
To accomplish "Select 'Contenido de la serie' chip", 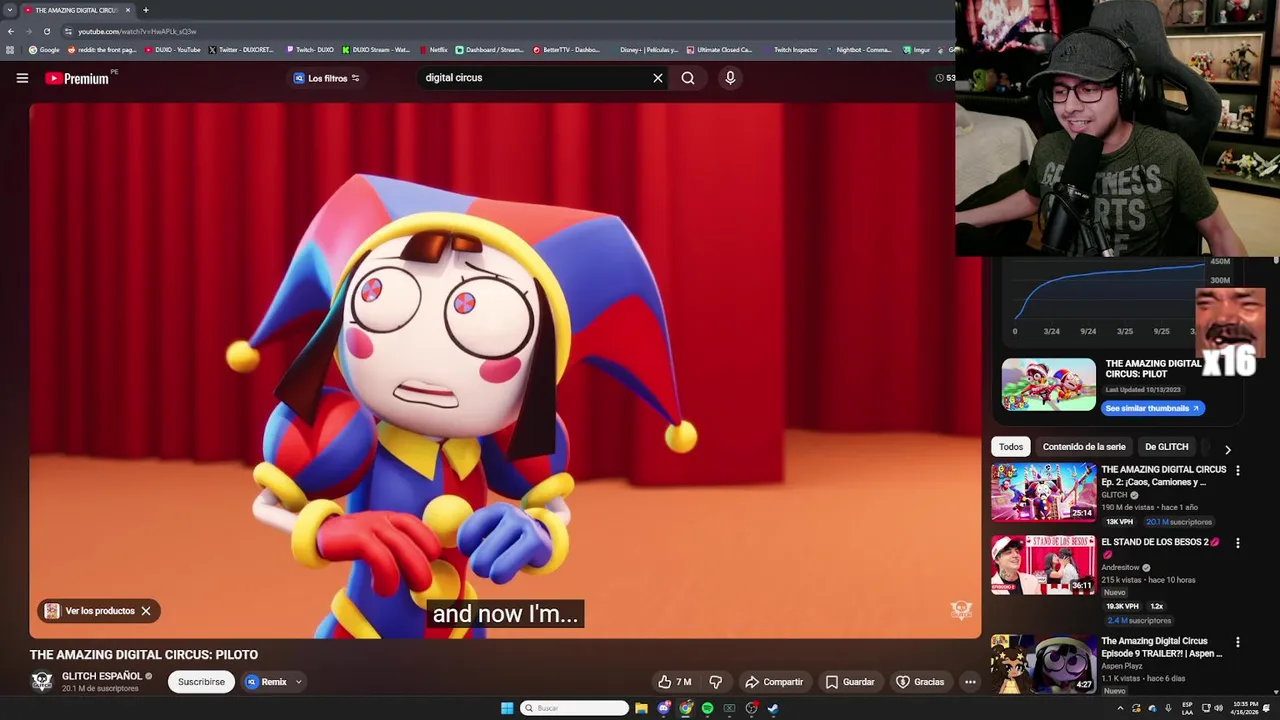I will pos(1084,447).
